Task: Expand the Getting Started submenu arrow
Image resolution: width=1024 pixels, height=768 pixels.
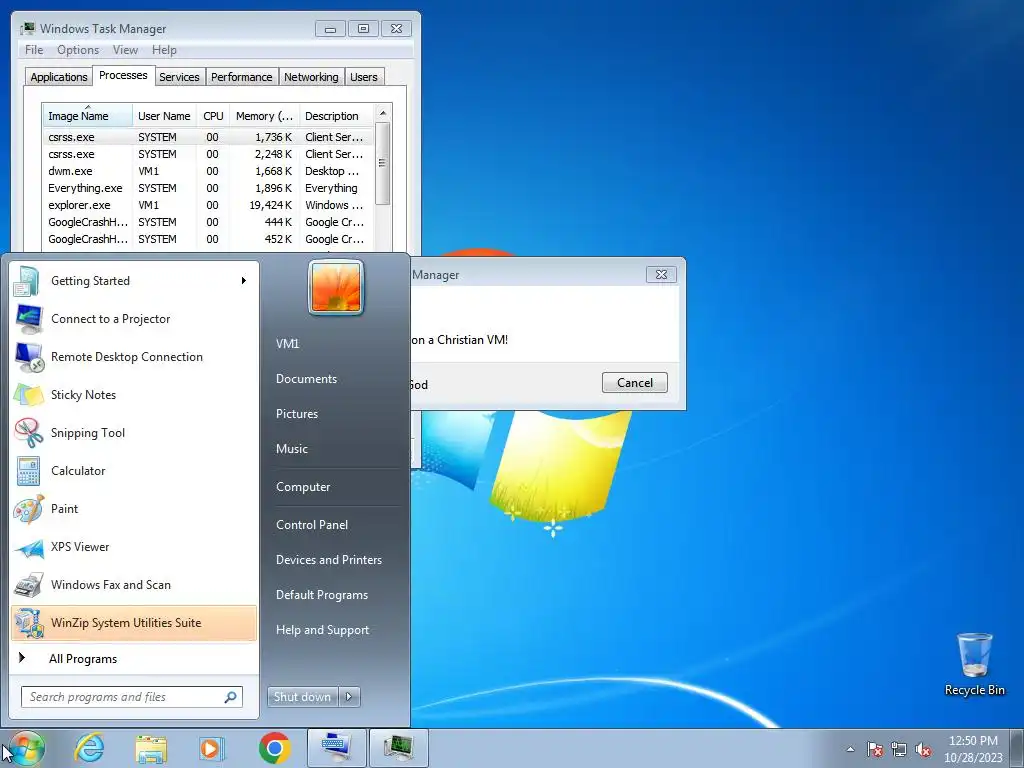Action: pos(244,281)
